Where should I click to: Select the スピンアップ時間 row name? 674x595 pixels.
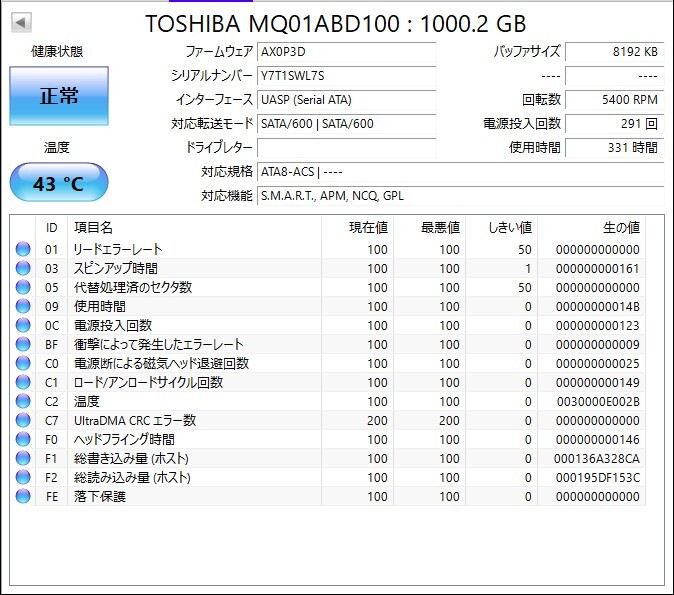(x=116, y=268)
